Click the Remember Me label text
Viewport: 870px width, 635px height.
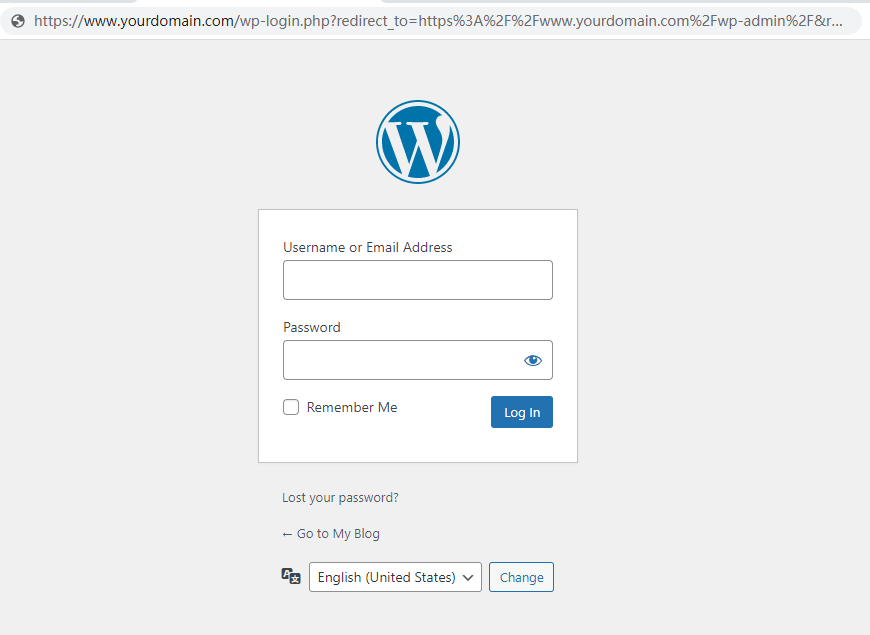point(352,407)
